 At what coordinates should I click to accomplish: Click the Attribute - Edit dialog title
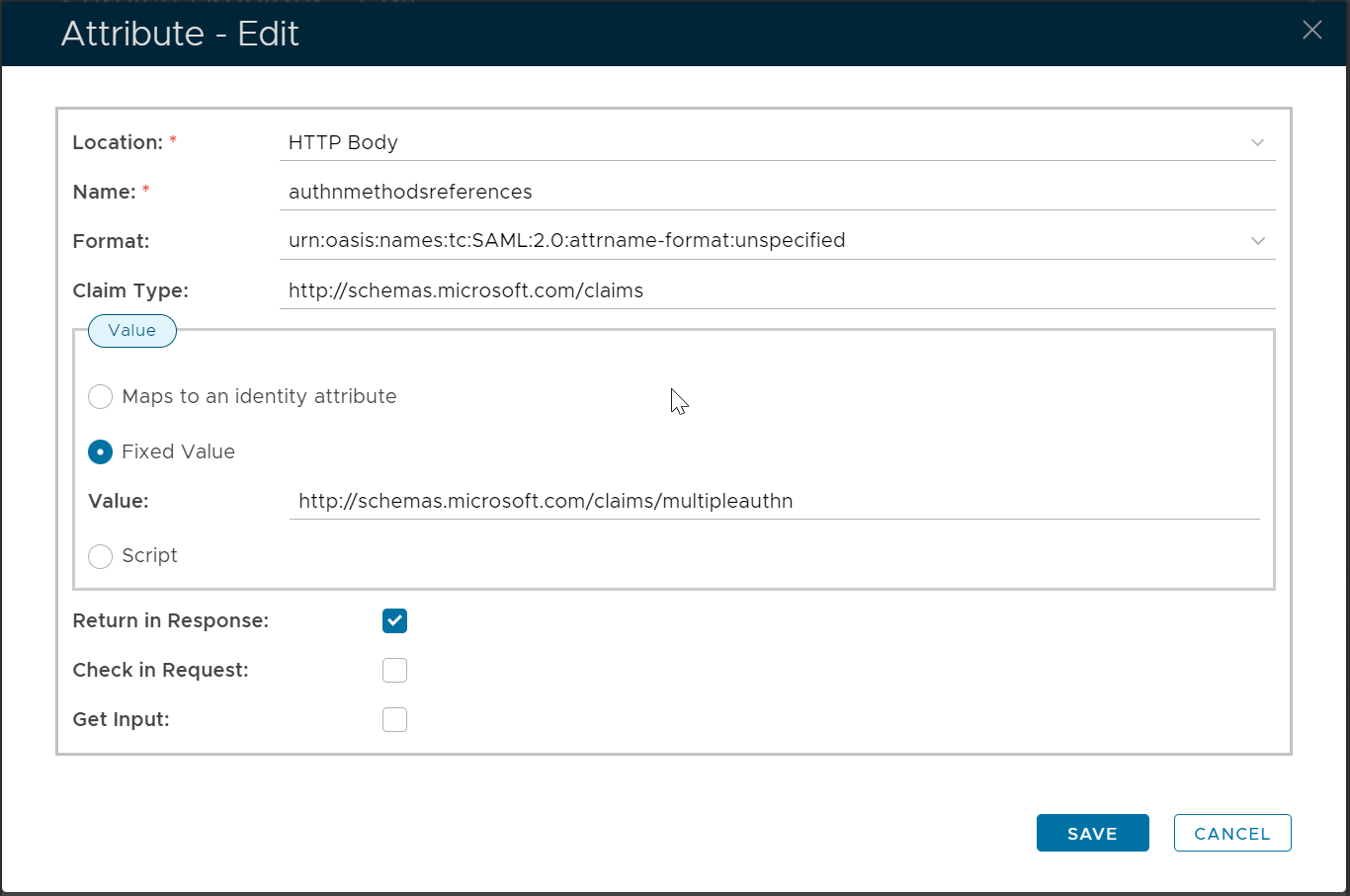(180, 34)
